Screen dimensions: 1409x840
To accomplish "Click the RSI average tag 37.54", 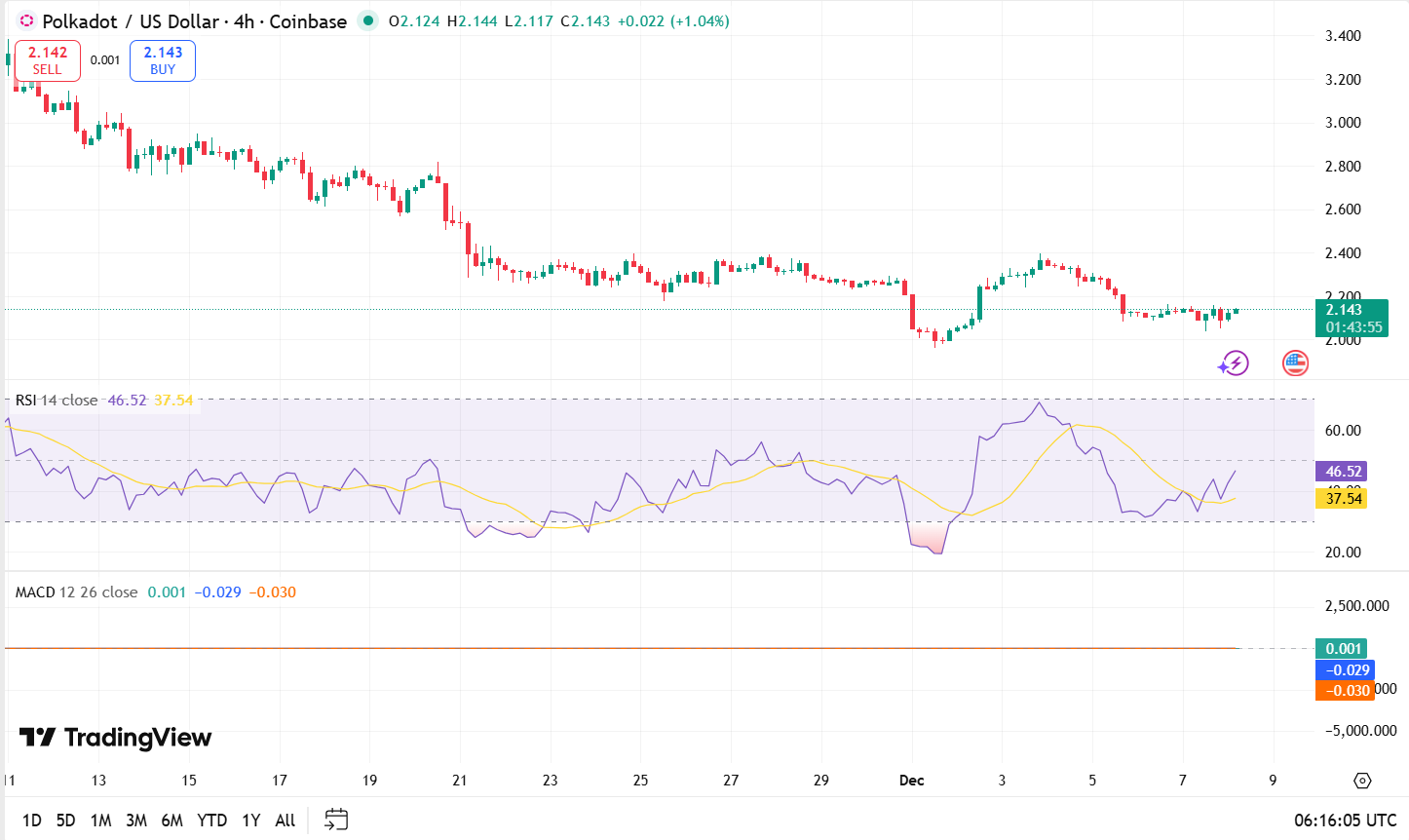I will [1343, 499].
